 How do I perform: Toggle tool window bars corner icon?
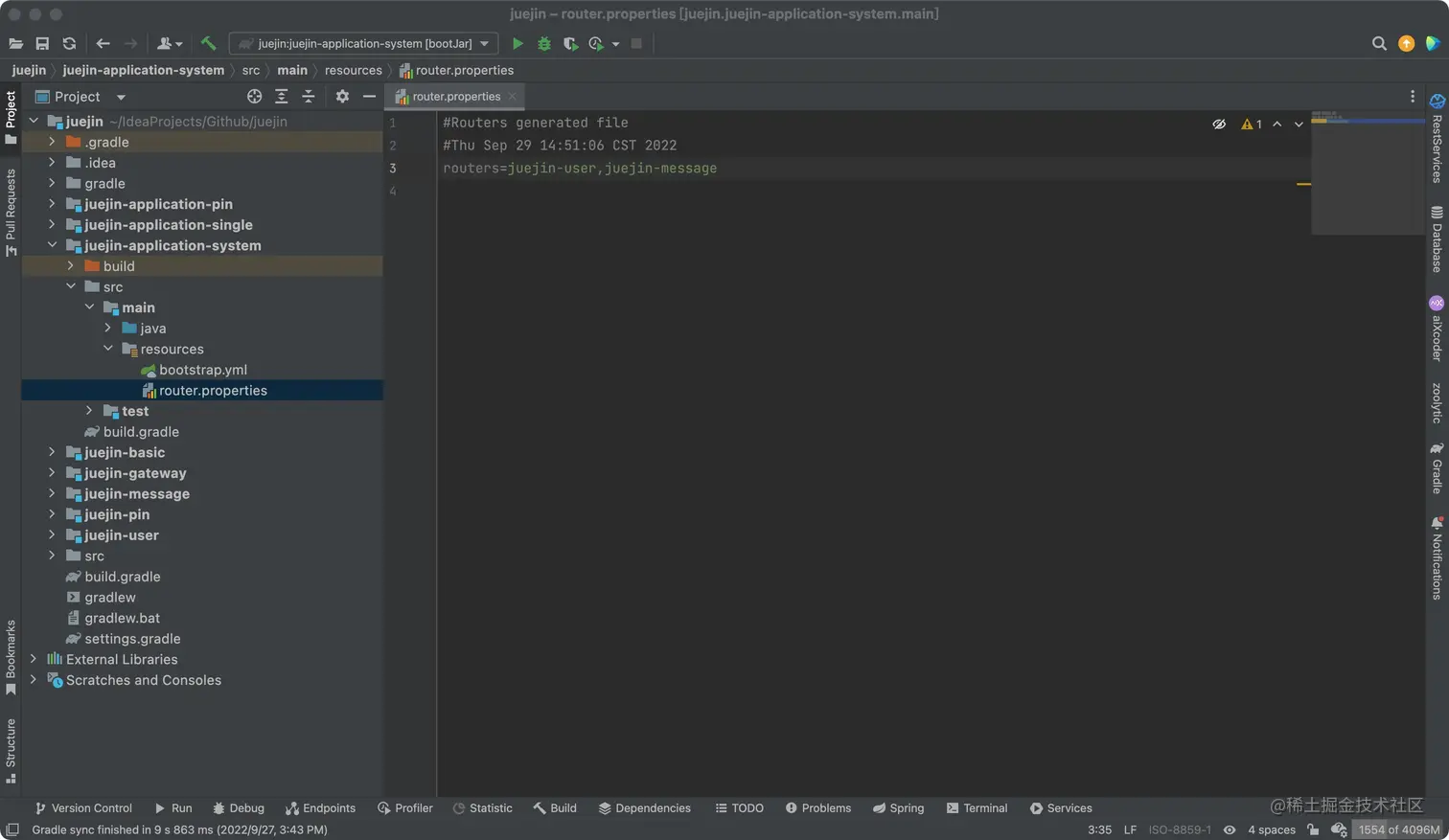[x=11, y=829]
